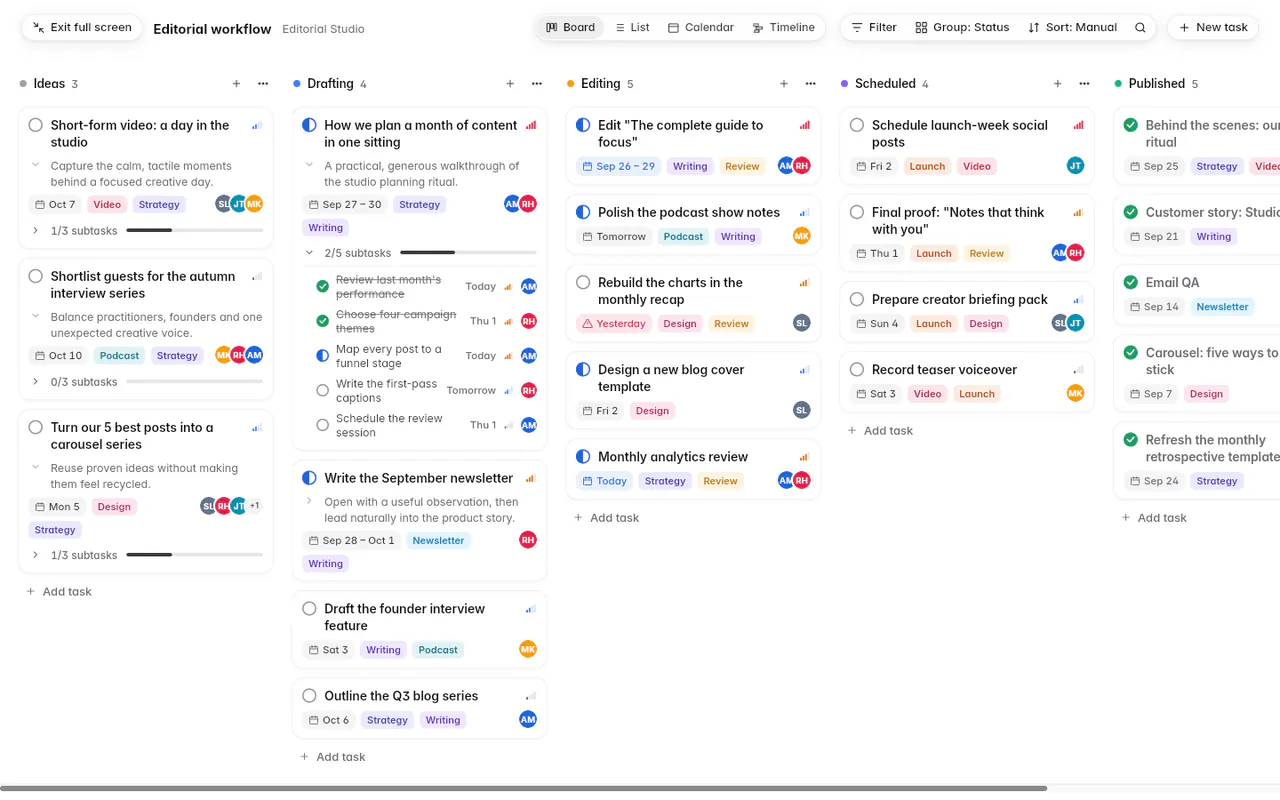The width and height of the screenshot is (1280, 800).
Task: Add a task via Ideas column plus icon
Action: [x=236, y=84]
